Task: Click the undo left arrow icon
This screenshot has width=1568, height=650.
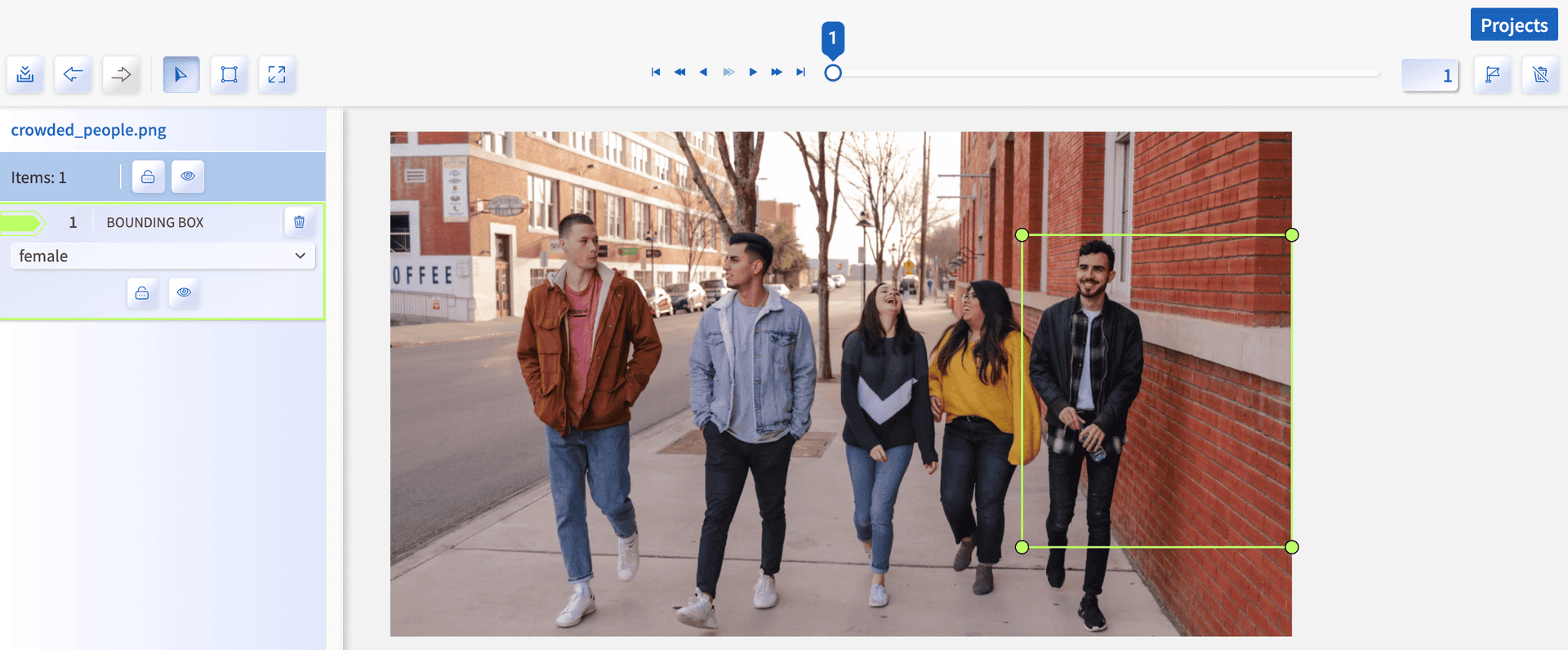Action: click(73, 74)
